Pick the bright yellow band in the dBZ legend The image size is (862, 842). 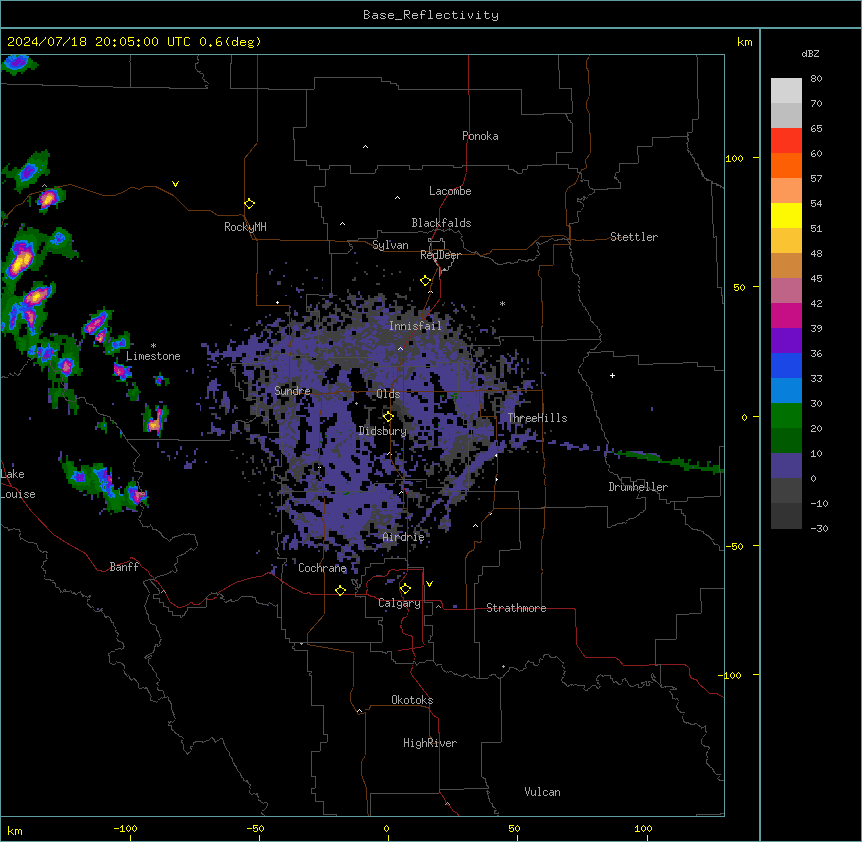[786, 215]
